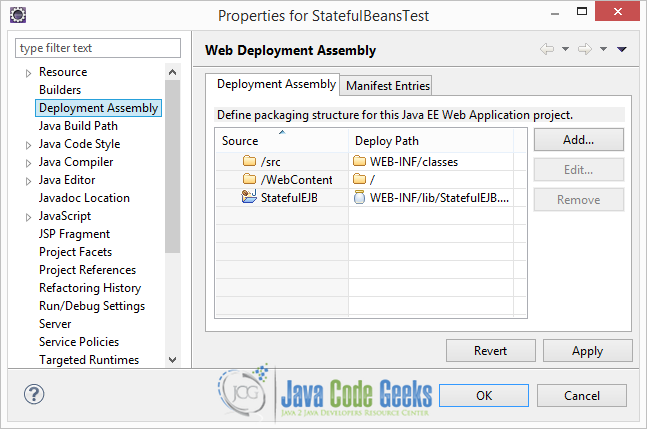This screenshot has width=647, height=429.
Task: Open the back history dropdown arrow
Action: click(565, 50)
